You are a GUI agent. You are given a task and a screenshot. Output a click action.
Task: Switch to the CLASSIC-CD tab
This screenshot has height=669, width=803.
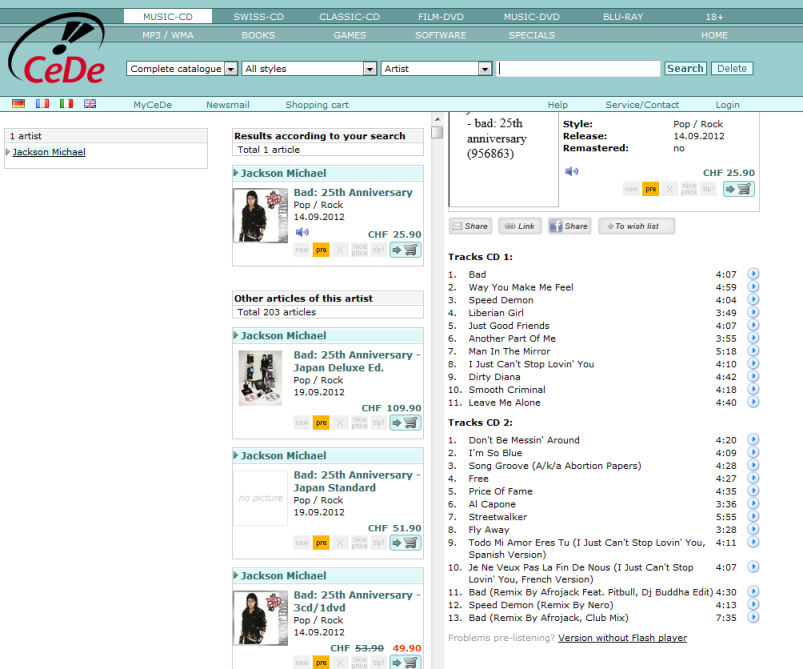[349, 16]
